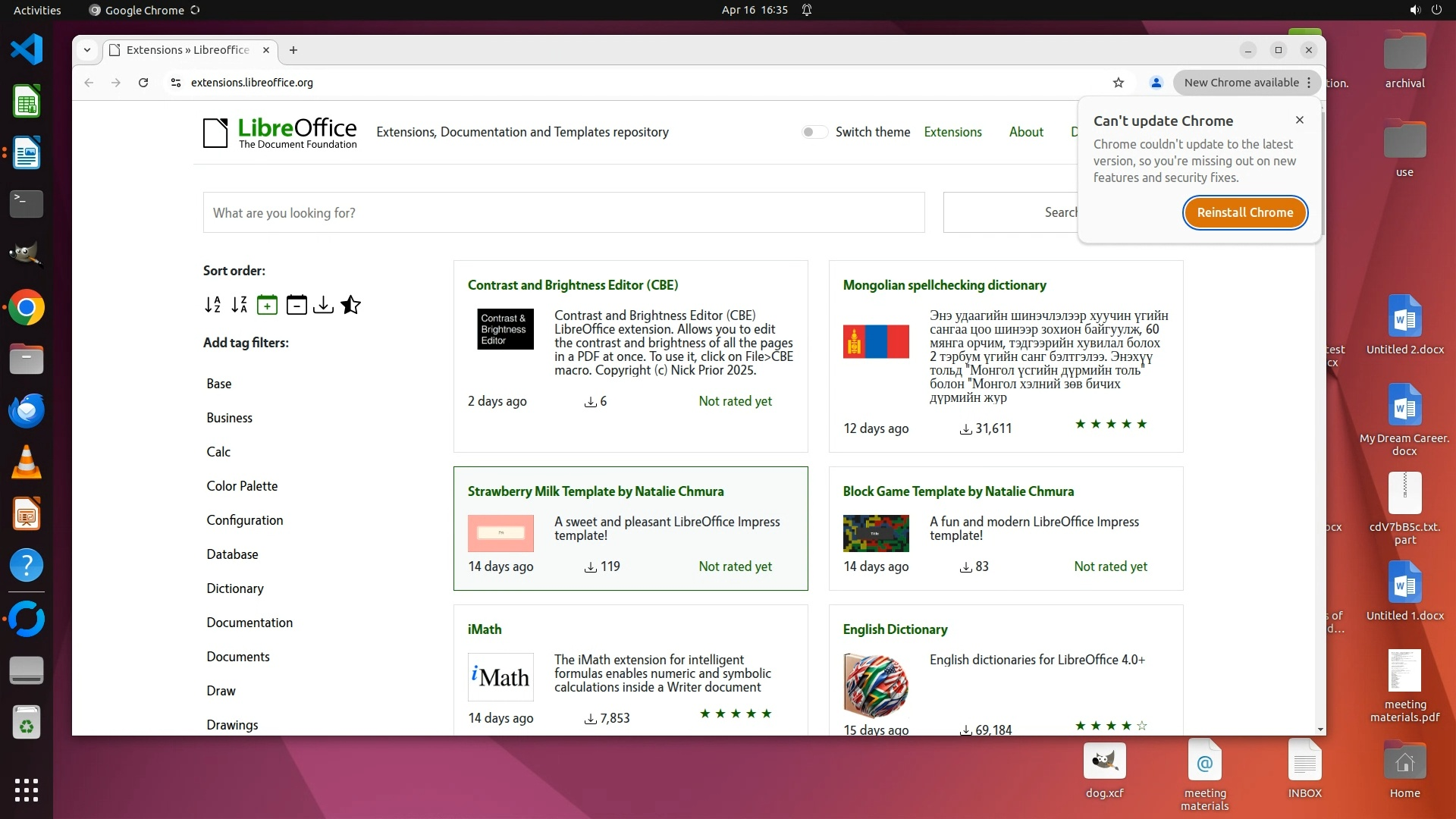The image size is (1456, 819).
Task: Sort extensions Z to A
Action: tap(240, 305)
